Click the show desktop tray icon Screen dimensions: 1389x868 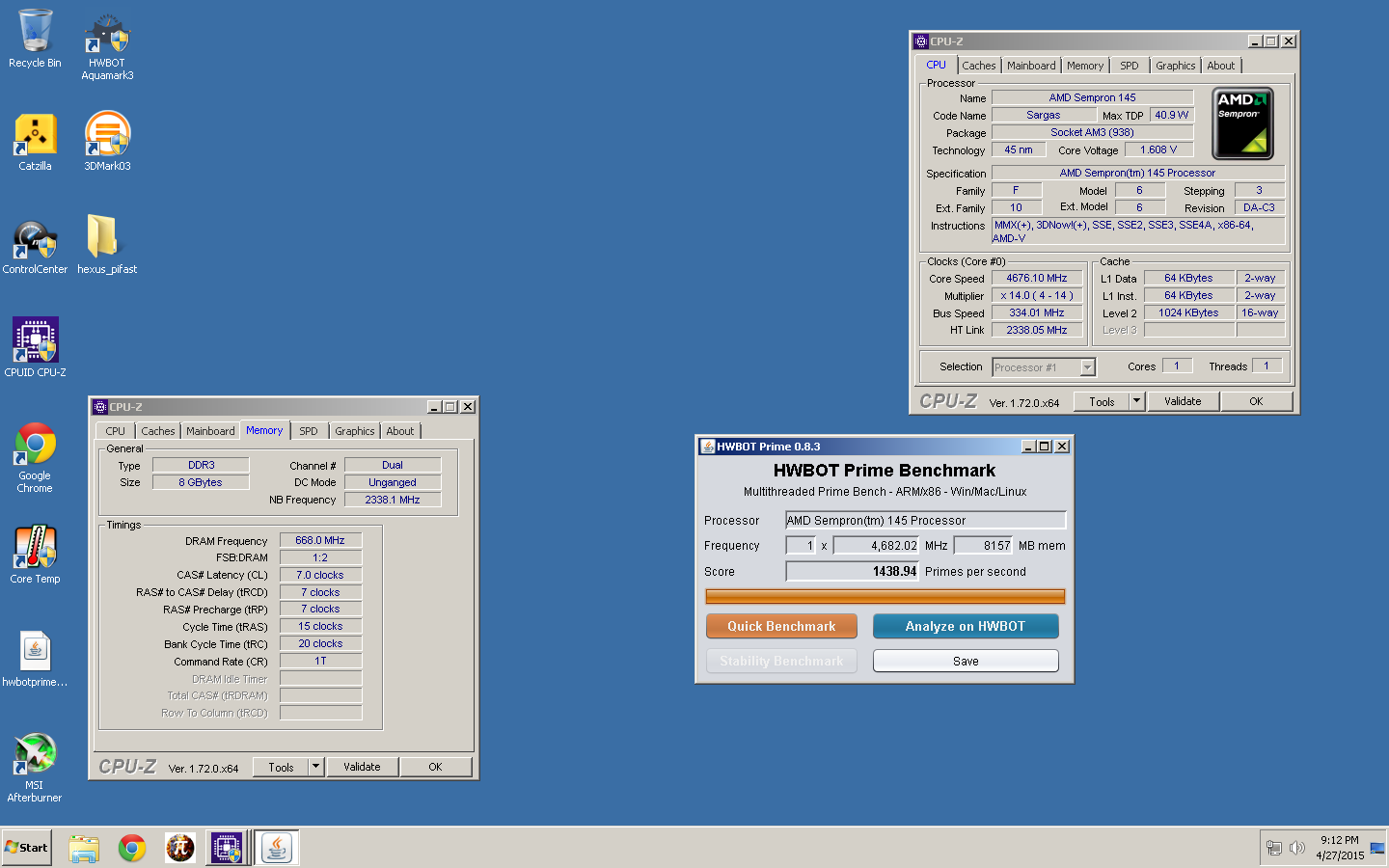click(1377, 848)
